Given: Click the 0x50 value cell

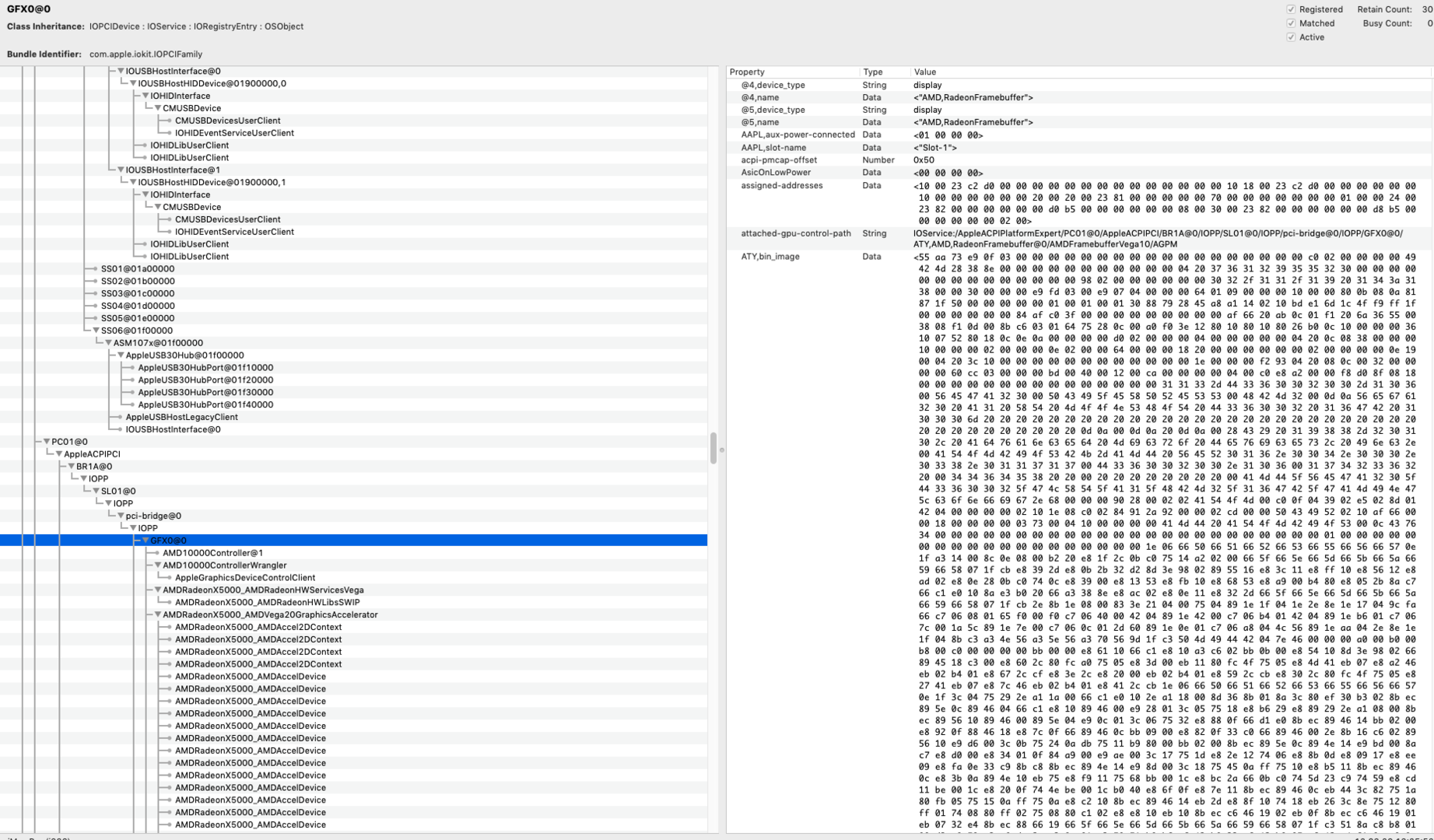Looking at the screenshot, I should click(x=923, y=160).
